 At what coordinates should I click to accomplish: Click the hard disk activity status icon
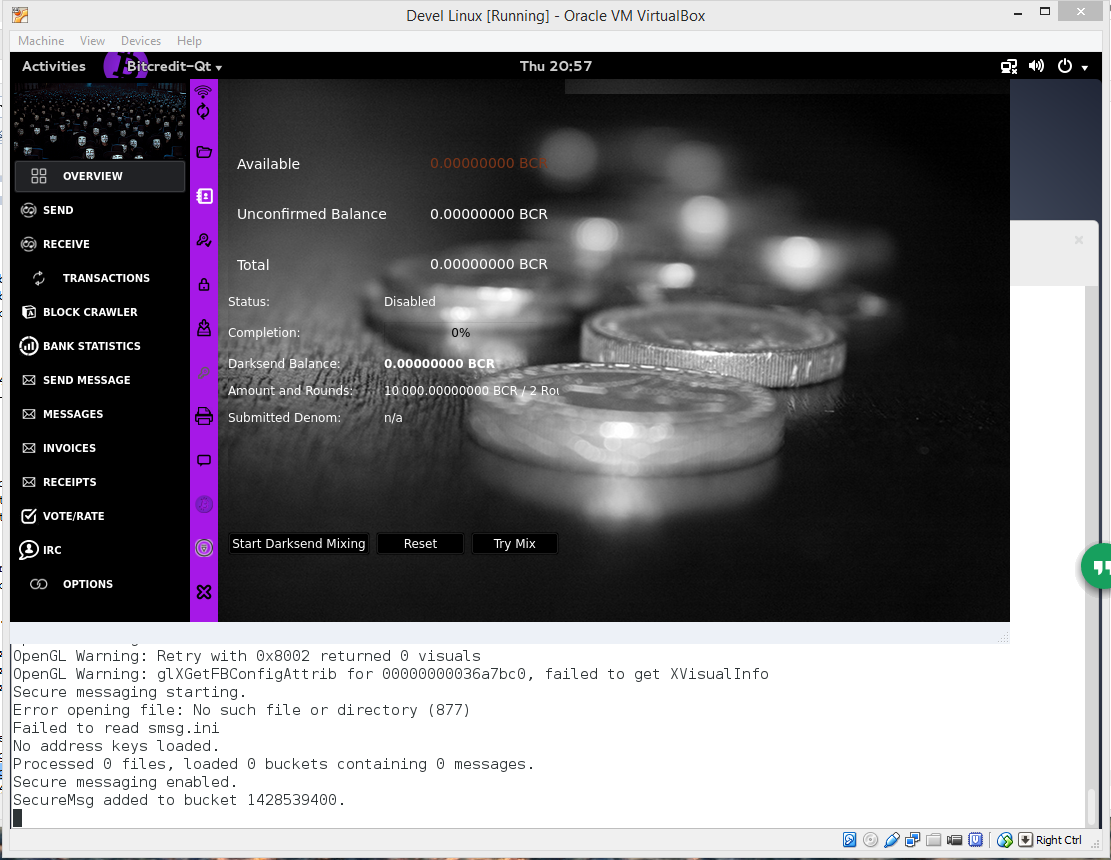click(850, 840)
